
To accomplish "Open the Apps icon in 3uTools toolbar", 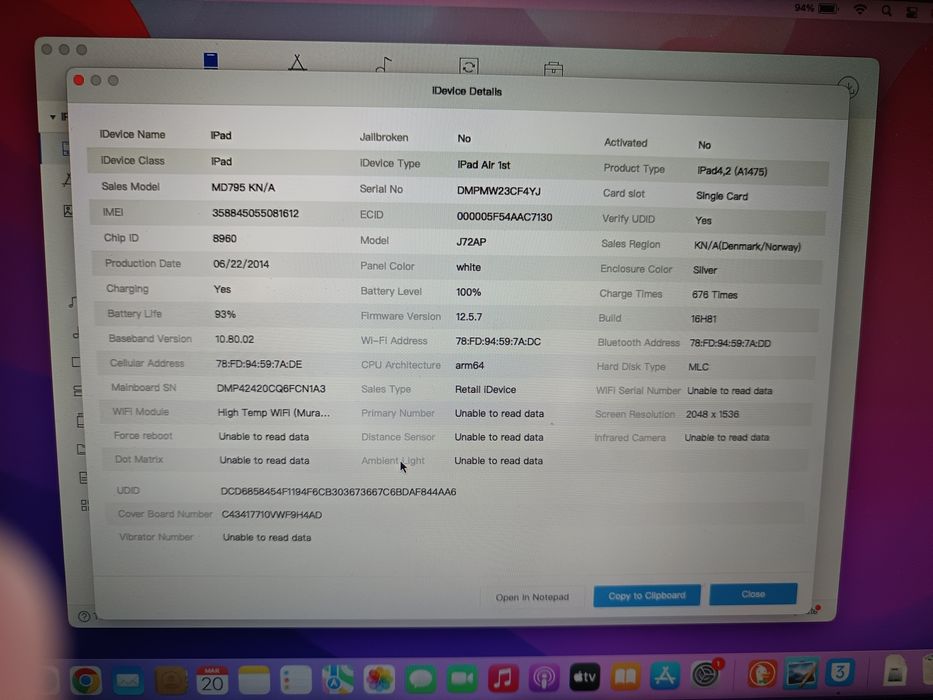I will coord(298,62).
